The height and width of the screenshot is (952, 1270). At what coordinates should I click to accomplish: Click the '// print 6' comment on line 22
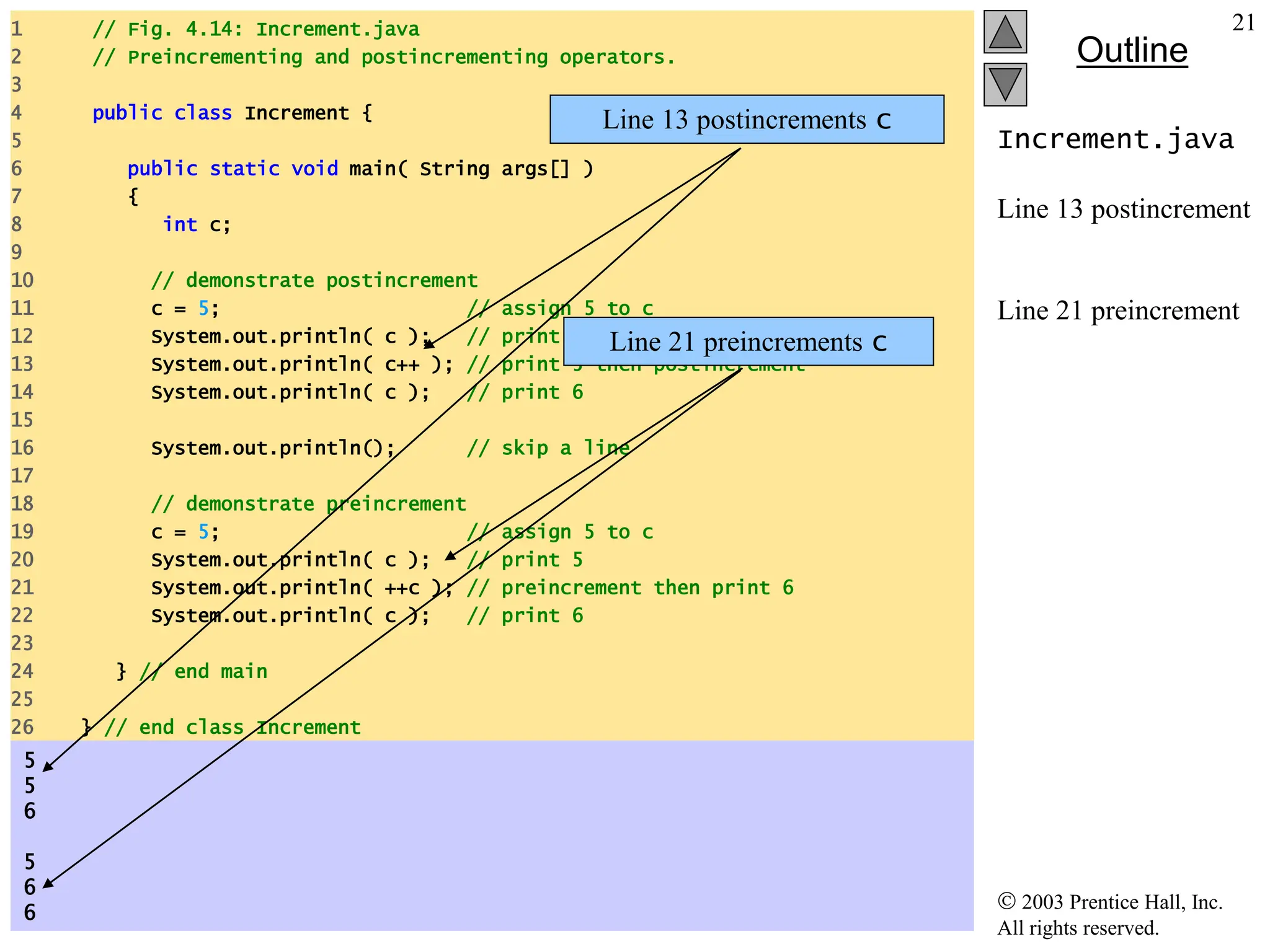click(x=525, y=615)
